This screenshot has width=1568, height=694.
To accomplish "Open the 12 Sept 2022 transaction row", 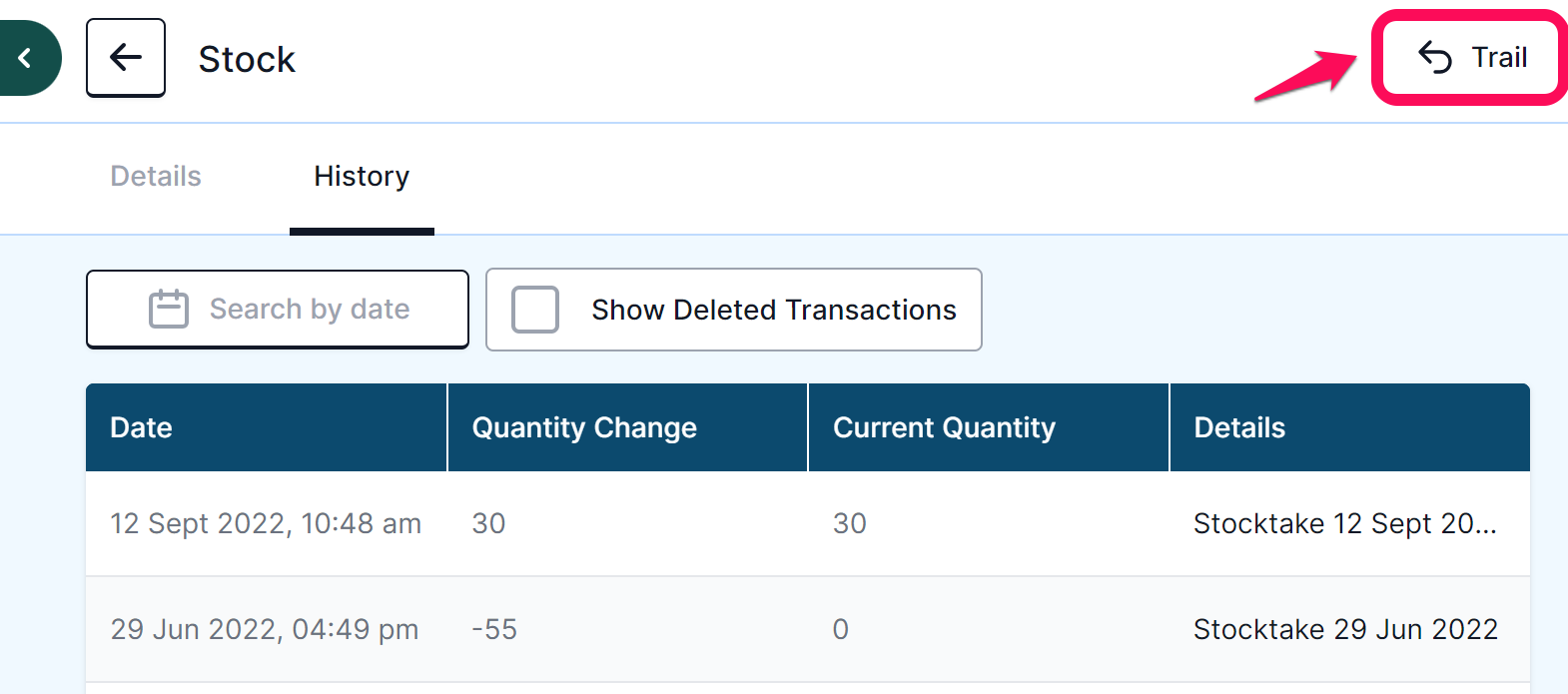I will 808,523.
